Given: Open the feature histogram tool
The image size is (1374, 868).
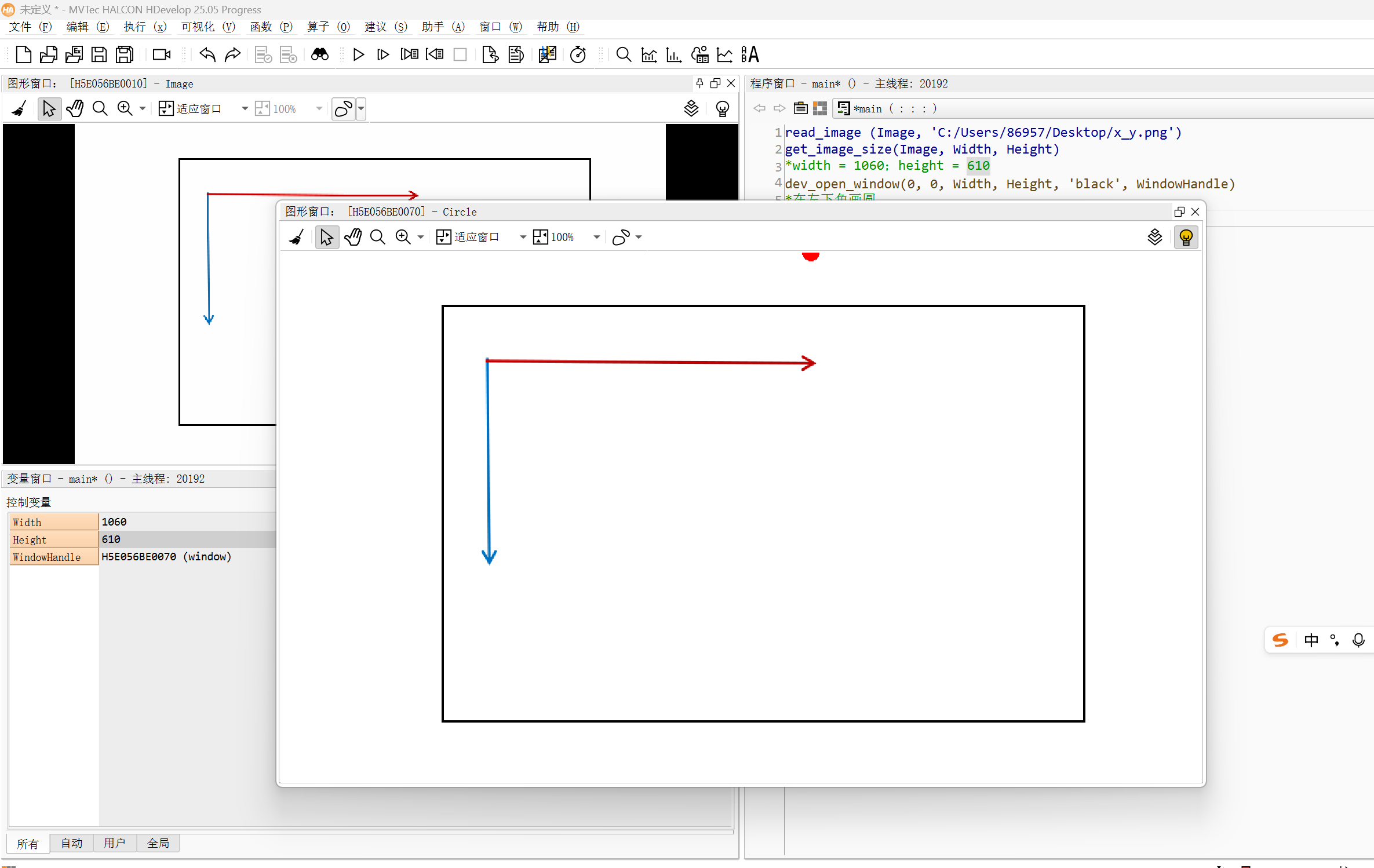Looking at the screenshot, I should point(673,54).
